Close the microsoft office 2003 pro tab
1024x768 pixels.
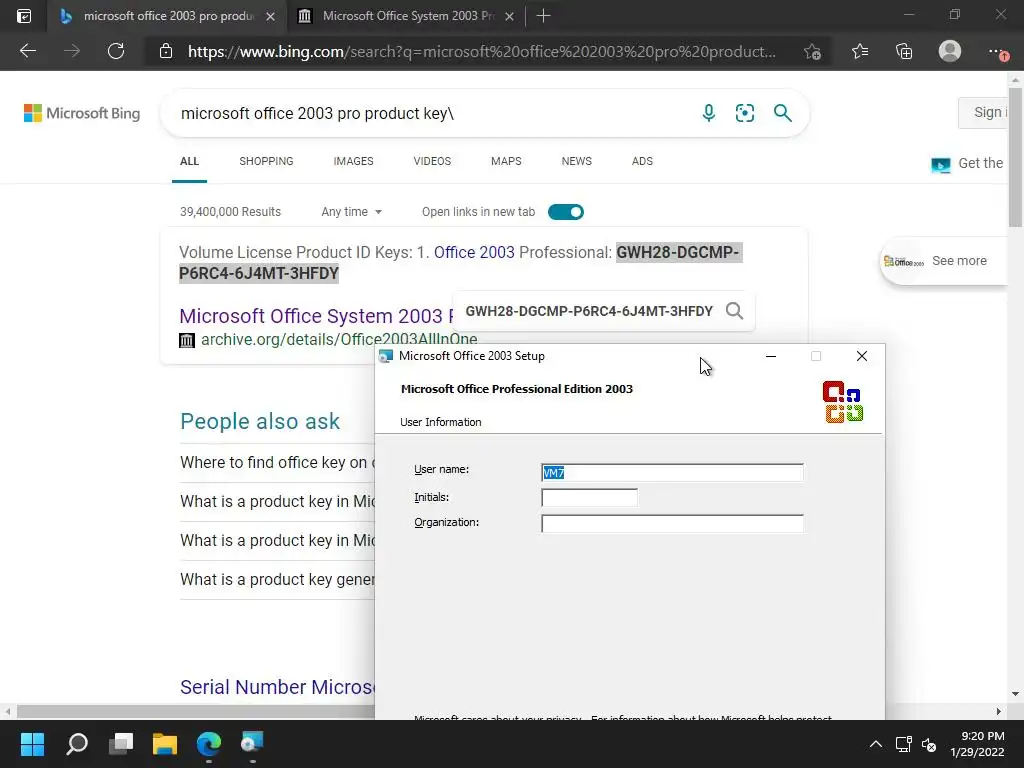[270, 16]
